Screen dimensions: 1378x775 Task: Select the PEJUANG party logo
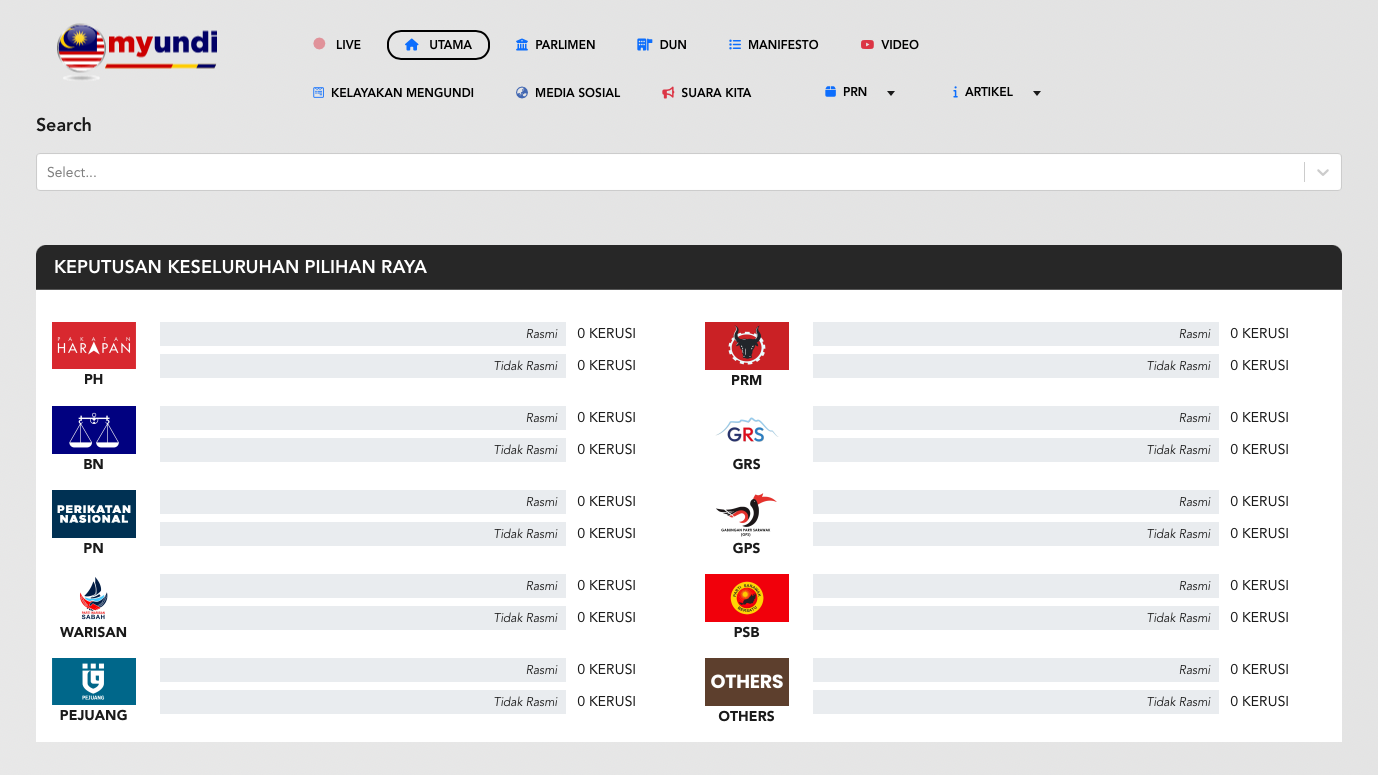93,681
